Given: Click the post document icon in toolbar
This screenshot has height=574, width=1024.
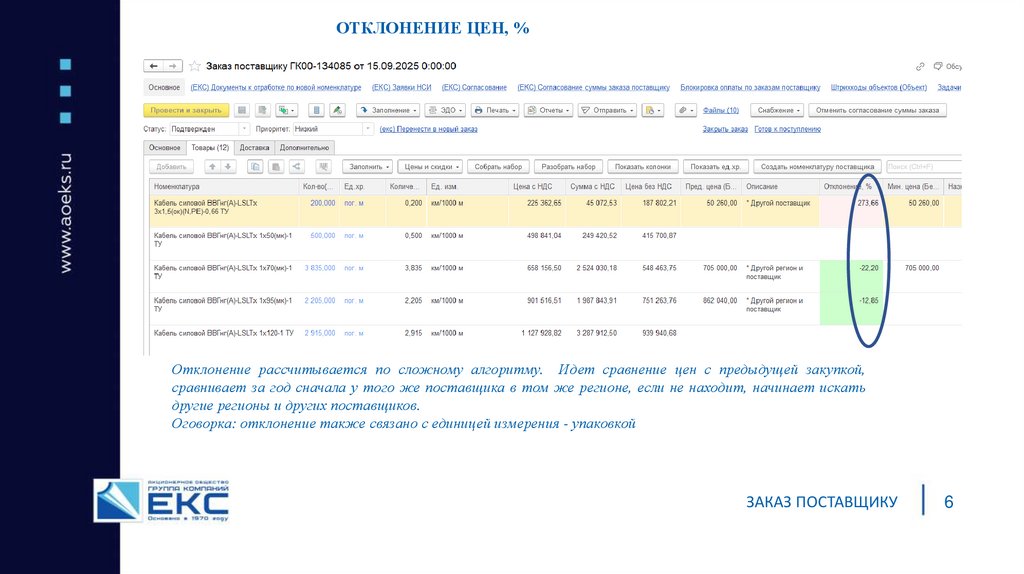Looking at the screenshot, I should click(263, 110).
